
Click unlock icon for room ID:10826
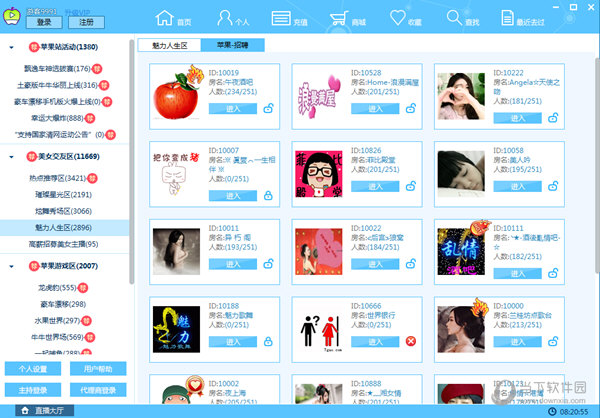coord(411,186)
